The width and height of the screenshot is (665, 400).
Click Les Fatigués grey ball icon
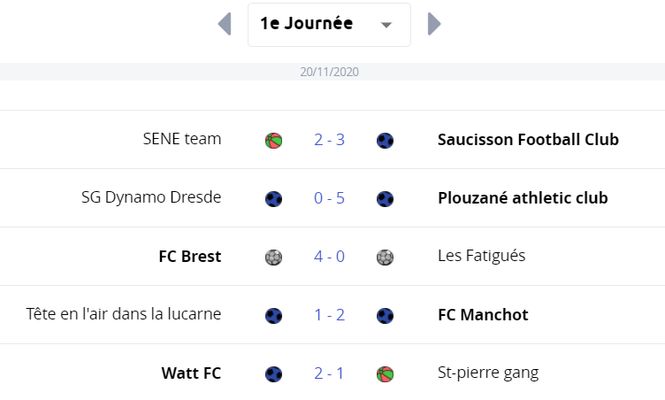click(x=385, y=257)
